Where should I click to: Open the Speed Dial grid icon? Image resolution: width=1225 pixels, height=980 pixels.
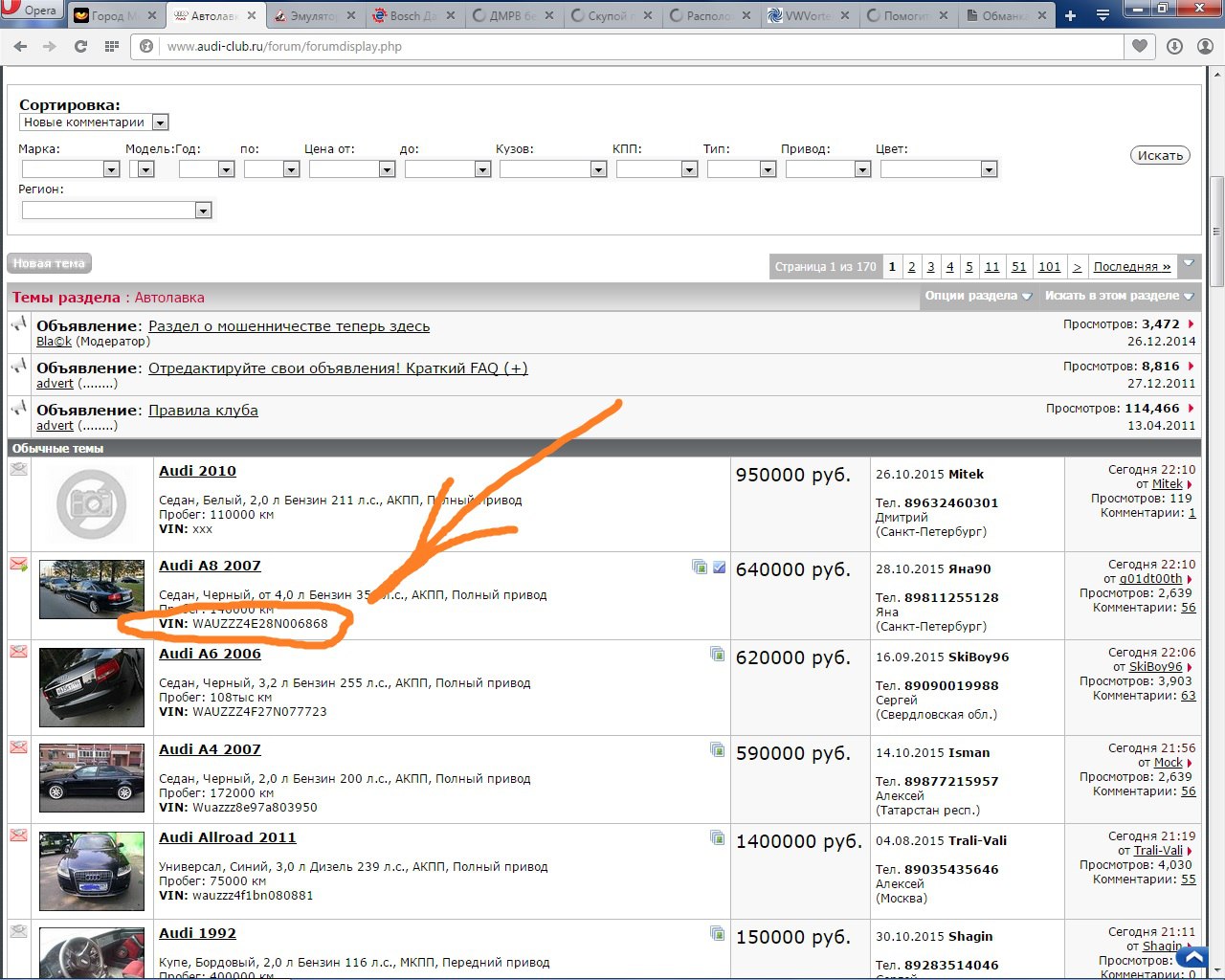tap(112, 46)
